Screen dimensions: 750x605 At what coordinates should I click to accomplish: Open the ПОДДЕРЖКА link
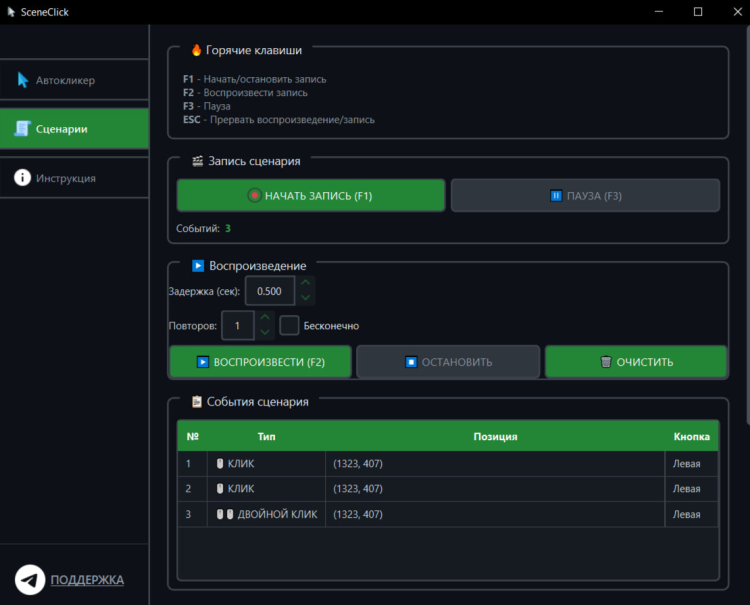[87, 580]
